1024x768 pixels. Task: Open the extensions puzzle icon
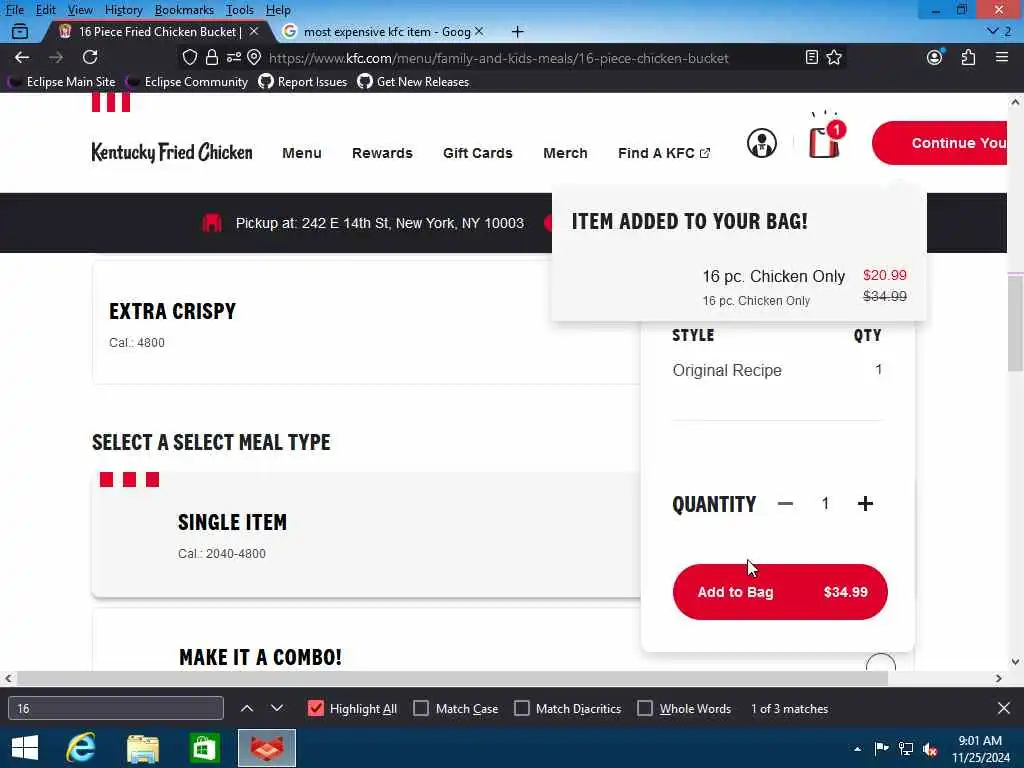[968, 57]
